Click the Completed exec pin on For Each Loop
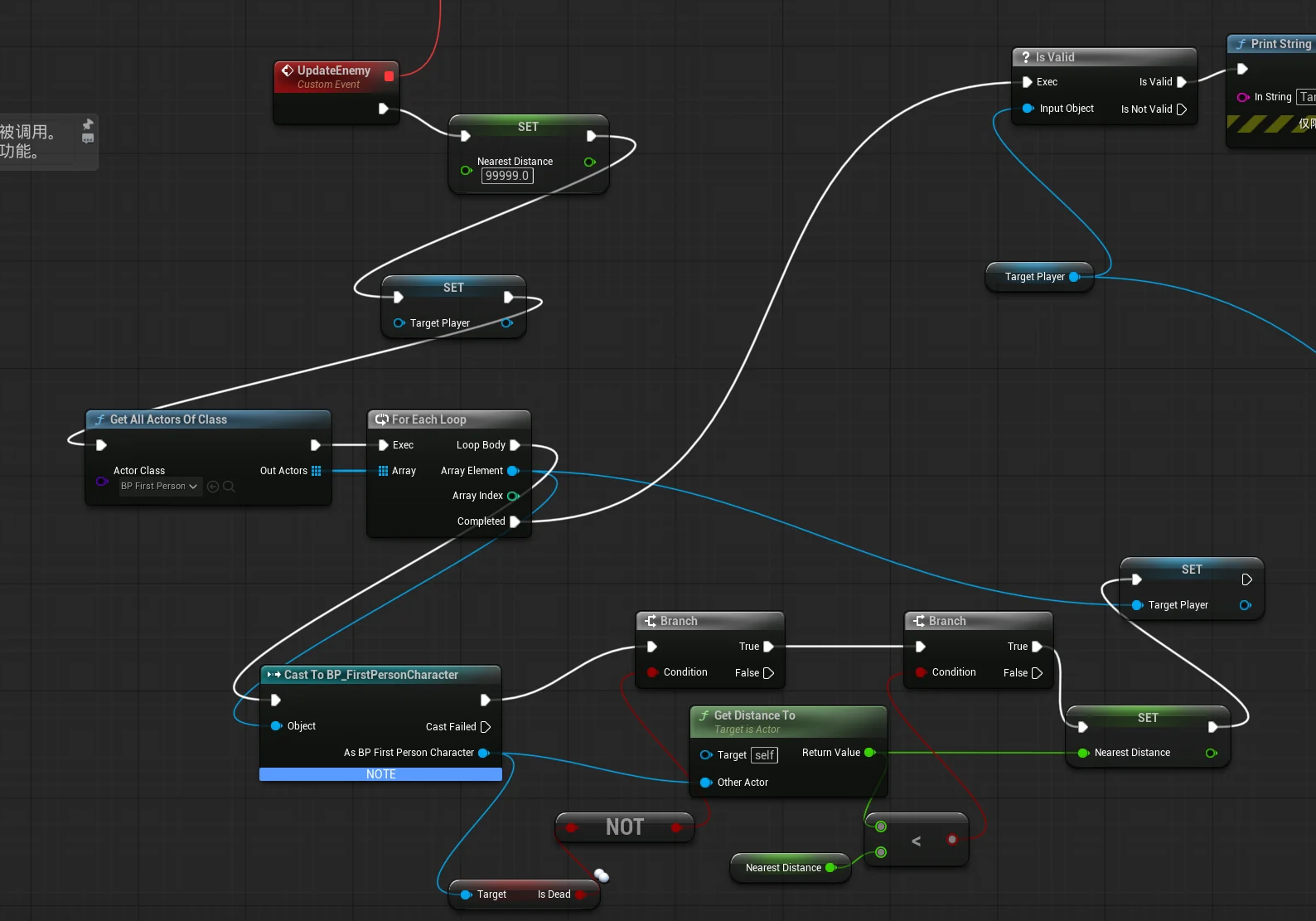This screenshot has width=1316, height=921. point(515,521)
